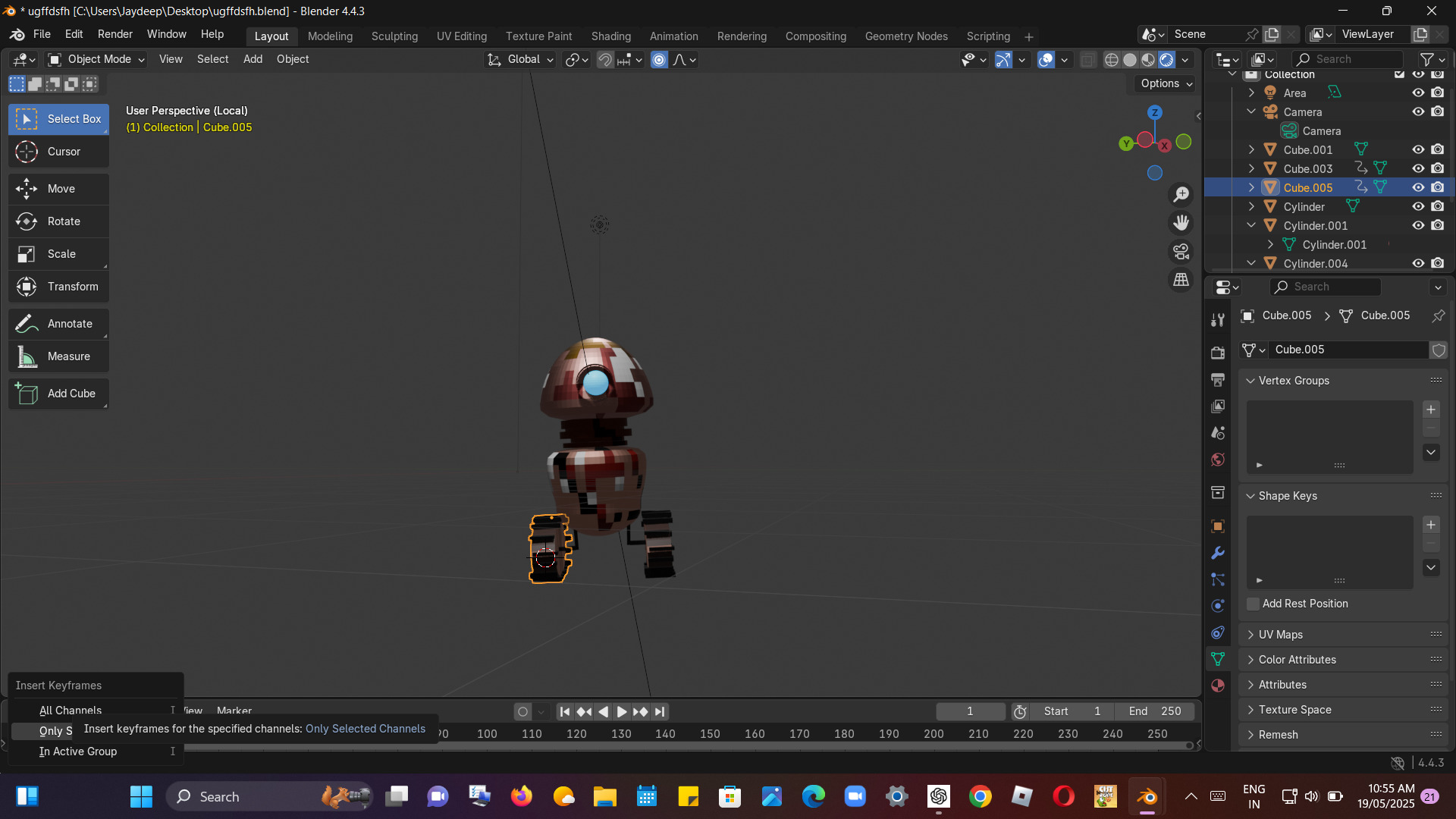Open the Physics properties tab
The image size is (1456, 819).
click(x=1218, y=606)
